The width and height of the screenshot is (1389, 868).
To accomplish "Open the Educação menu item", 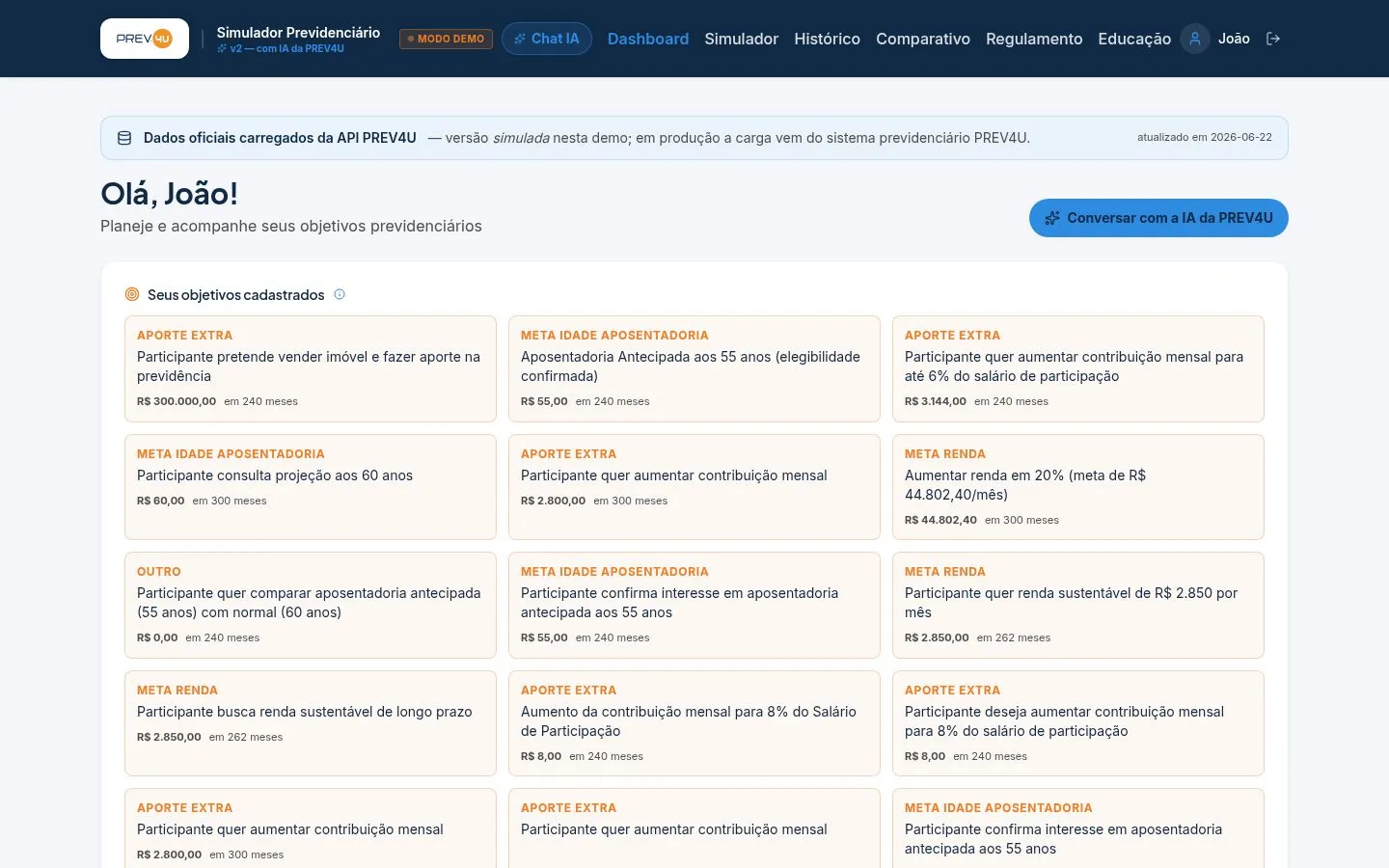I will [1134, 39].
